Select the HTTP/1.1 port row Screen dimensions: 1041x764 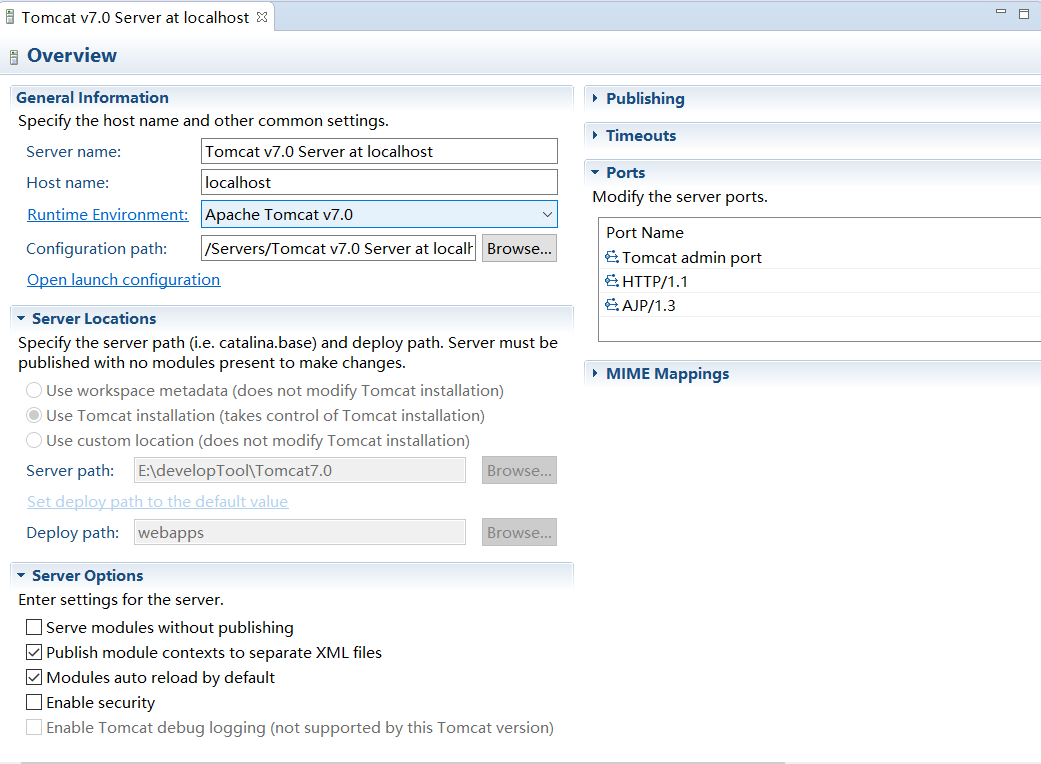(820, 281)
